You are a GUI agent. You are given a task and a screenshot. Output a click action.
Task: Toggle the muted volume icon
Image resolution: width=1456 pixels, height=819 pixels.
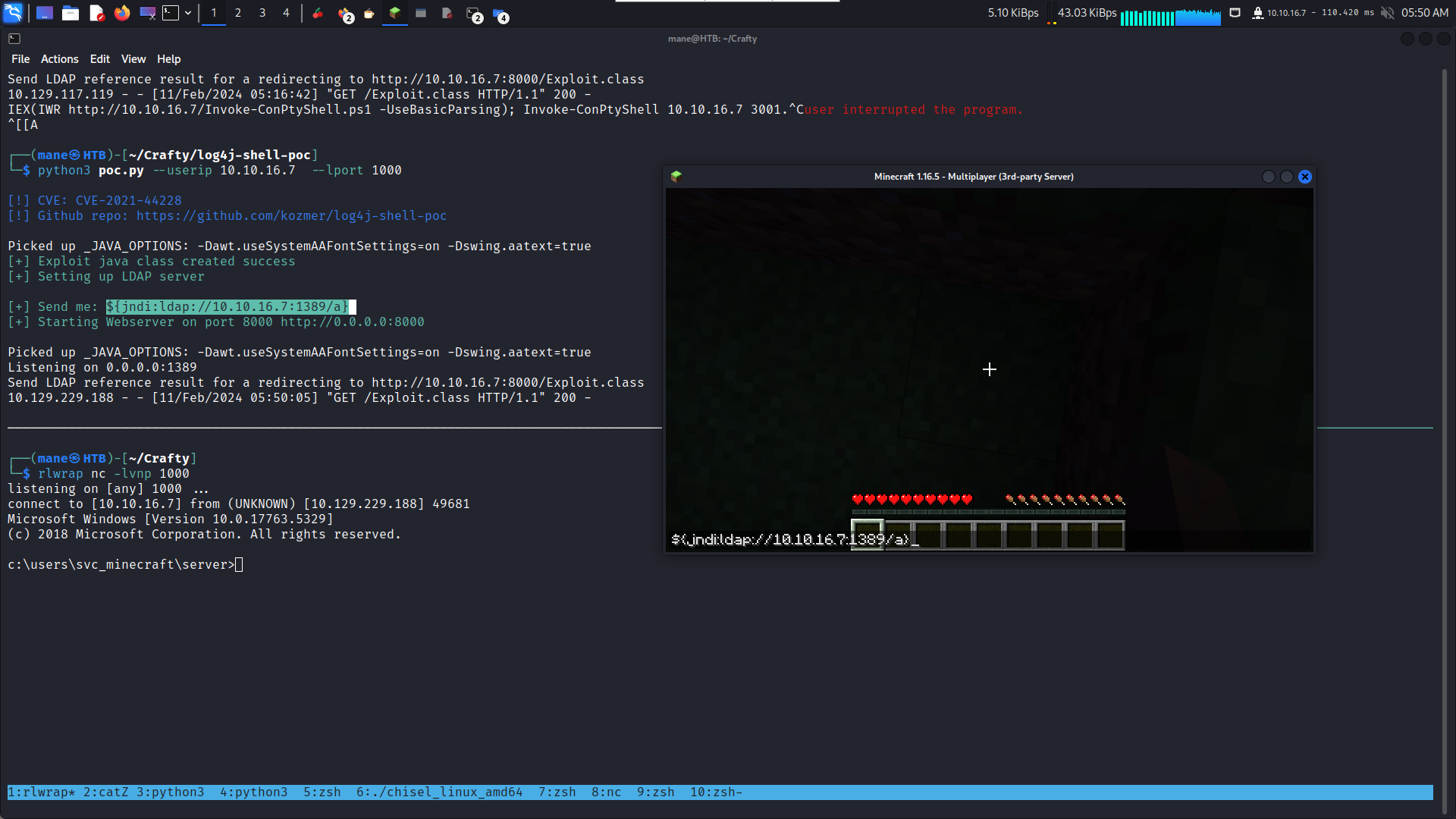1388,13
